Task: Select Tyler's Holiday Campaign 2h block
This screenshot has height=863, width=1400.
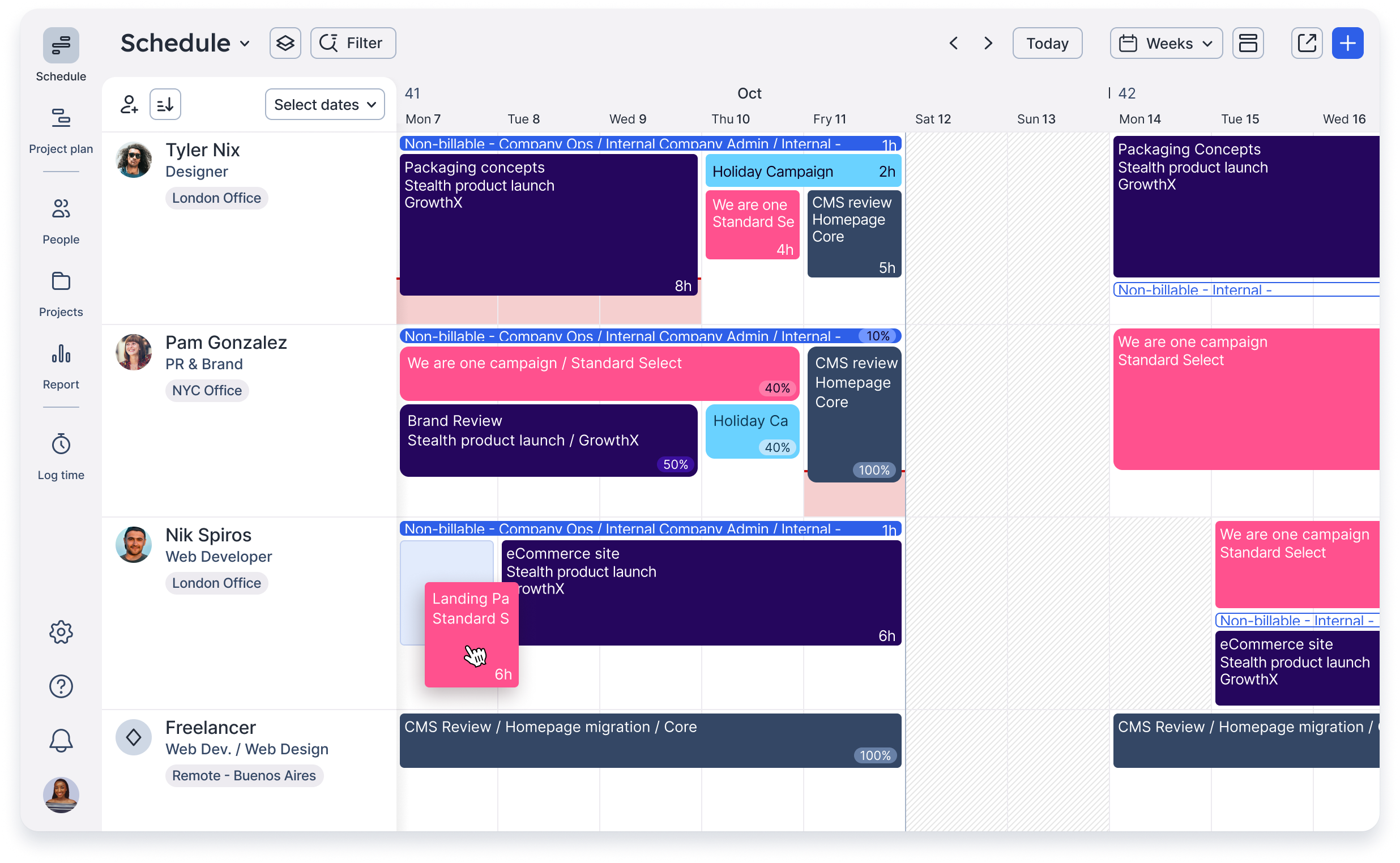Action: tap(804, 171)
